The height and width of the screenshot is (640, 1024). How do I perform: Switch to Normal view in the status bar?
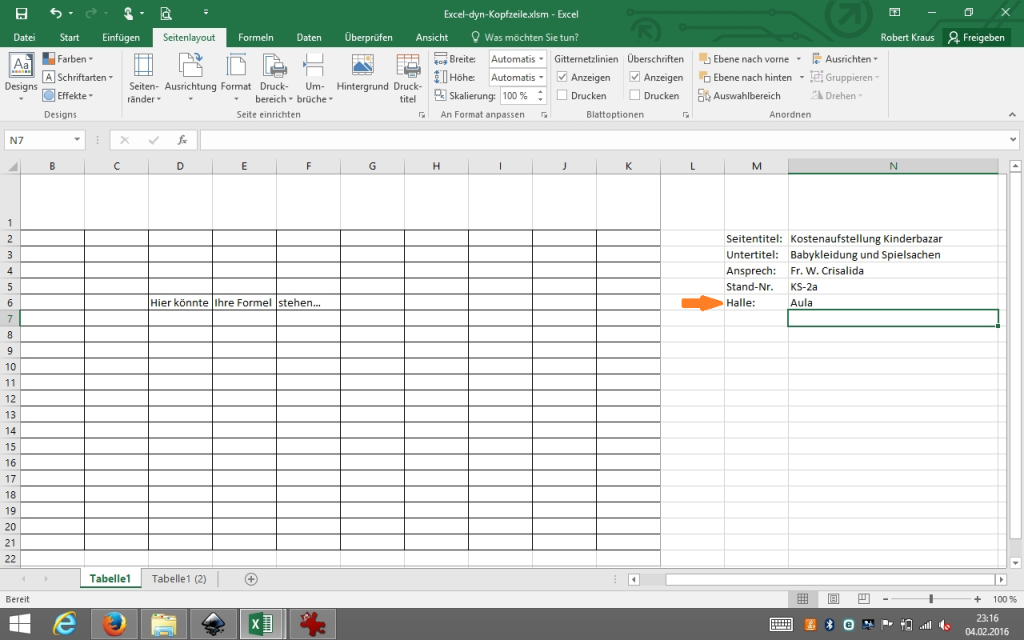pos(803,599)
